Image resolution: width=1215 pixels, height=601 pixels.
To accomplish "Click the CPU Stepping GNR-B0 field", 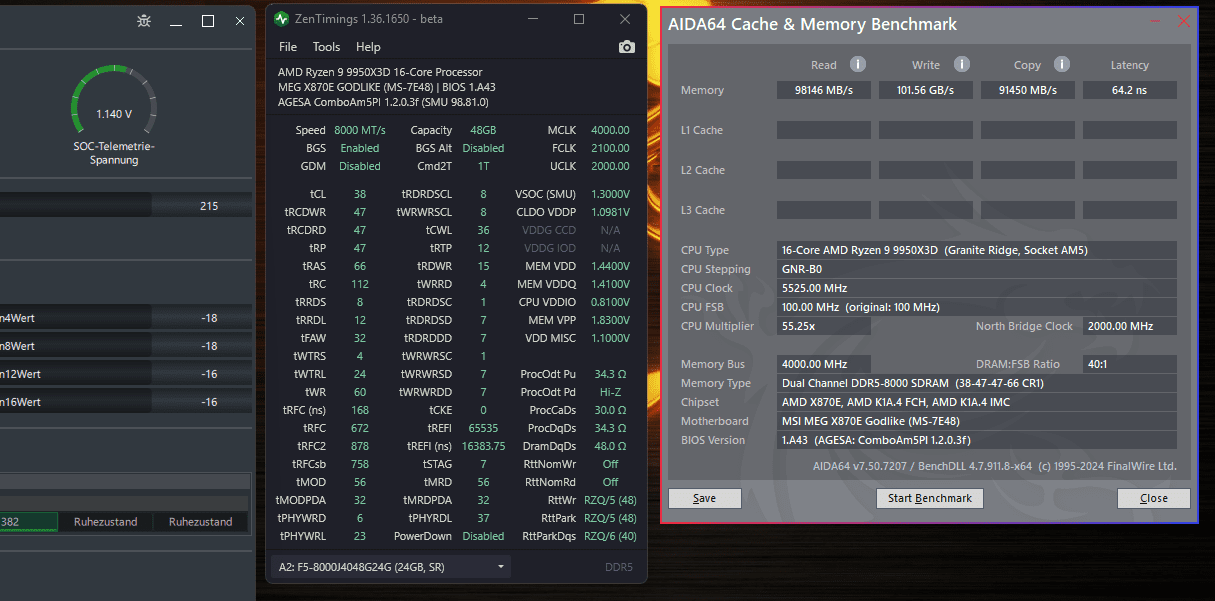I will (x=977, y=269).
